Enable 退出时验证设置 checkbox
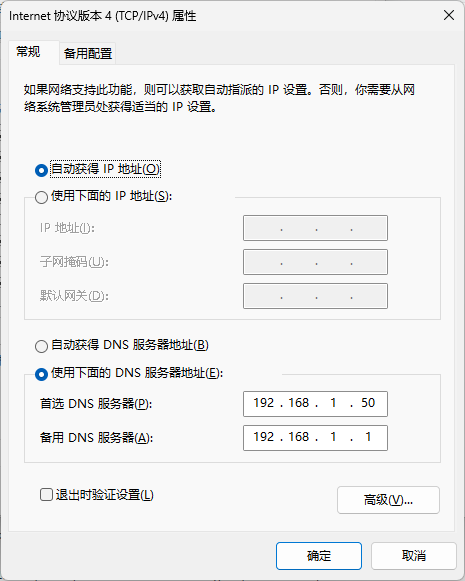Viewport: 465px width, 581px height. 46,495
